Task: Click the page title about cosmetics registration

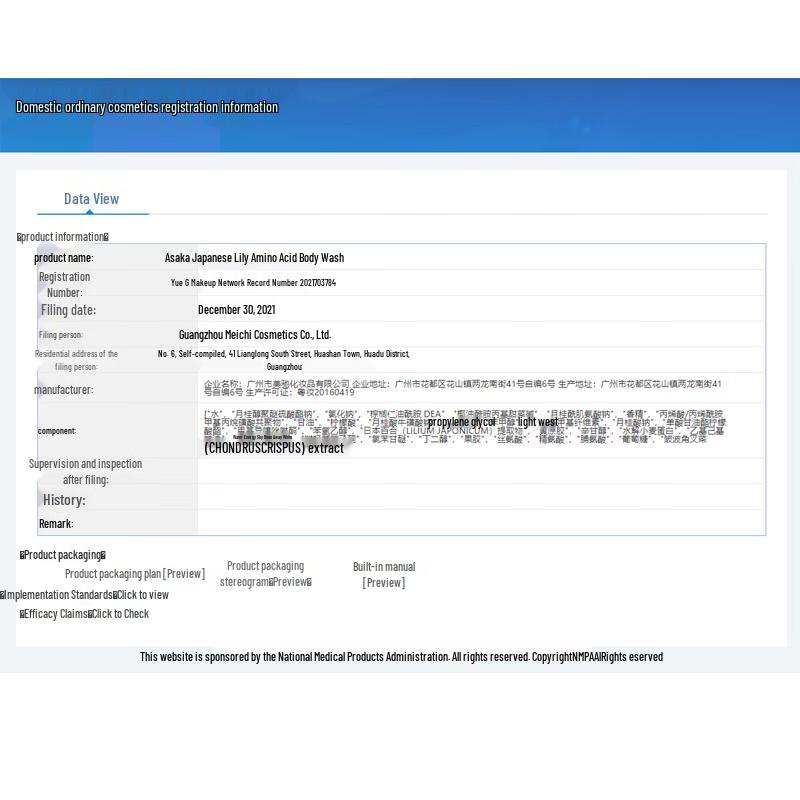Action: point(147,107)
